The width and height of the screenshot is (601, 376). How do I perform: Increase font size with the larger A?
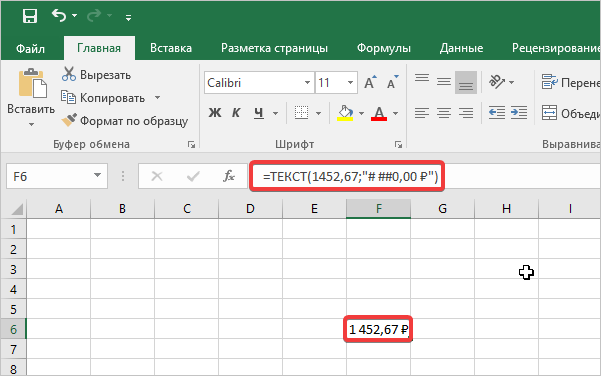click(x=370, y=82)
